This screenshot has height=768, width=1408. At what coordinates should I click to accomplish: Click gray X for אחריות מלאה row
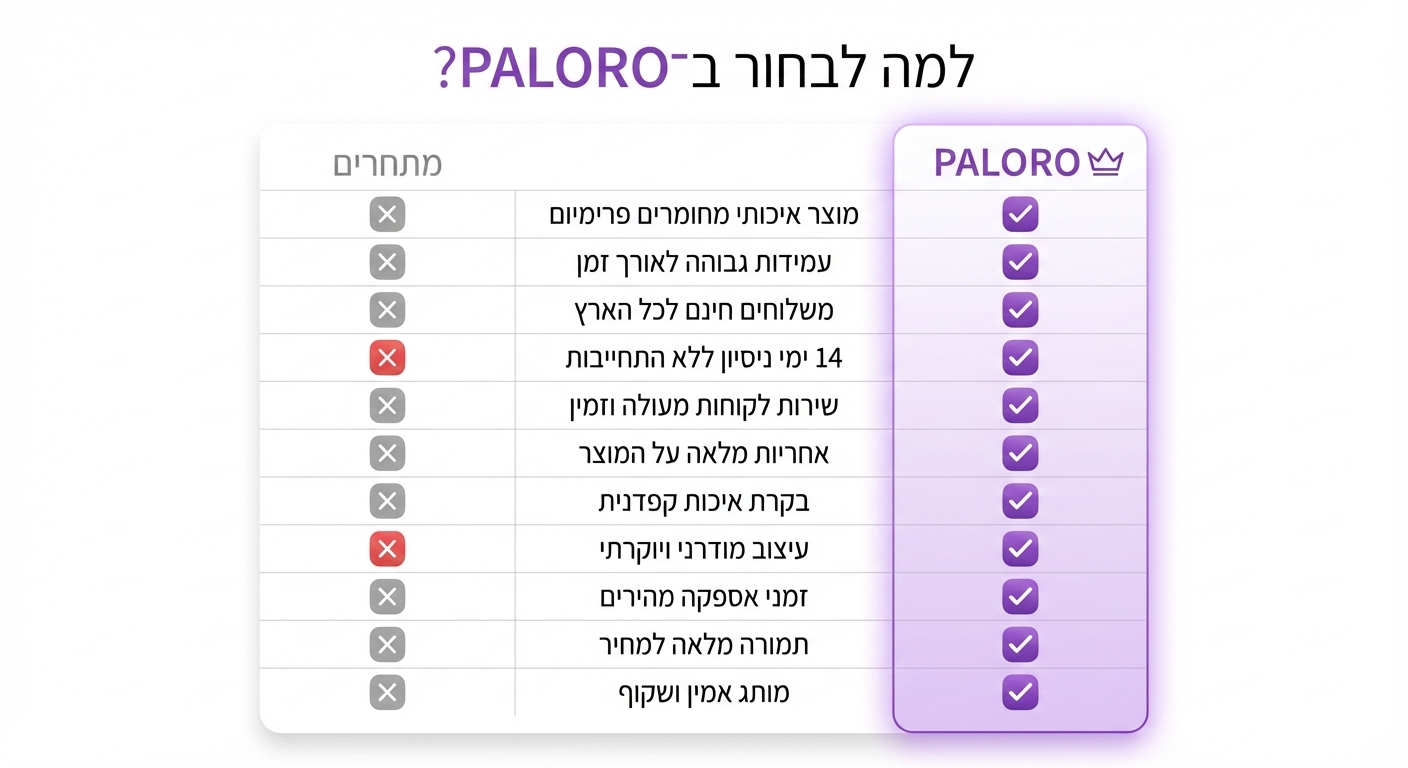coord(387,454)
